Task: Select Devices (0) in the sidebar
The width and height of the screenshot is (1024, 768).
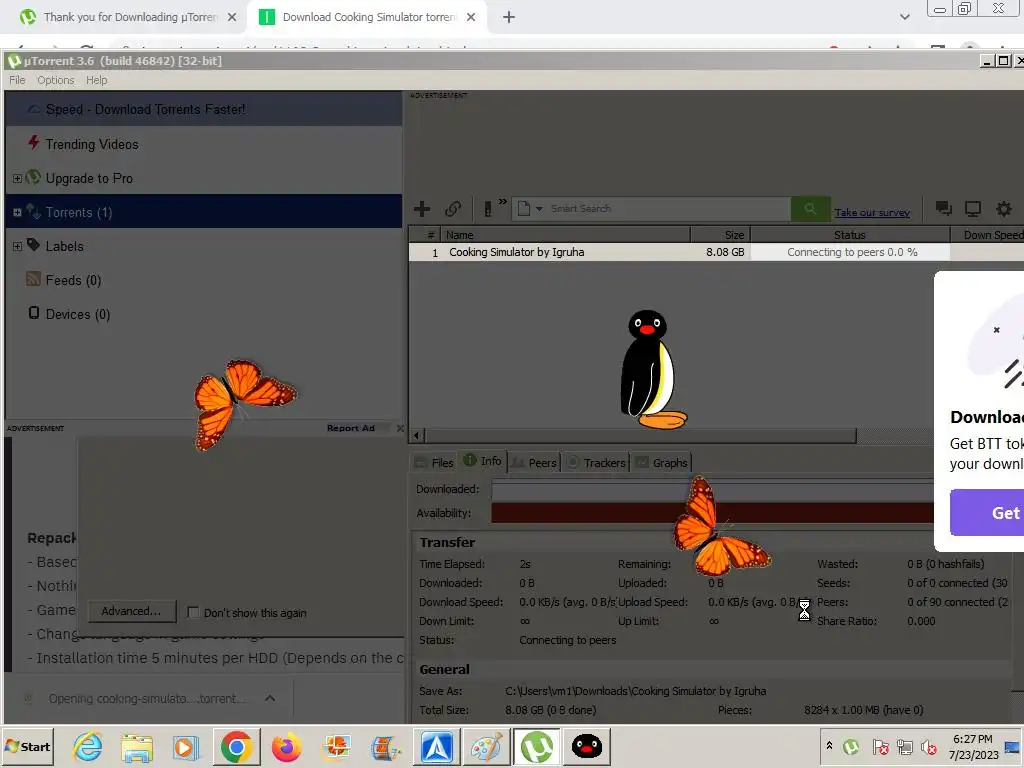Action: click(78, 314)
